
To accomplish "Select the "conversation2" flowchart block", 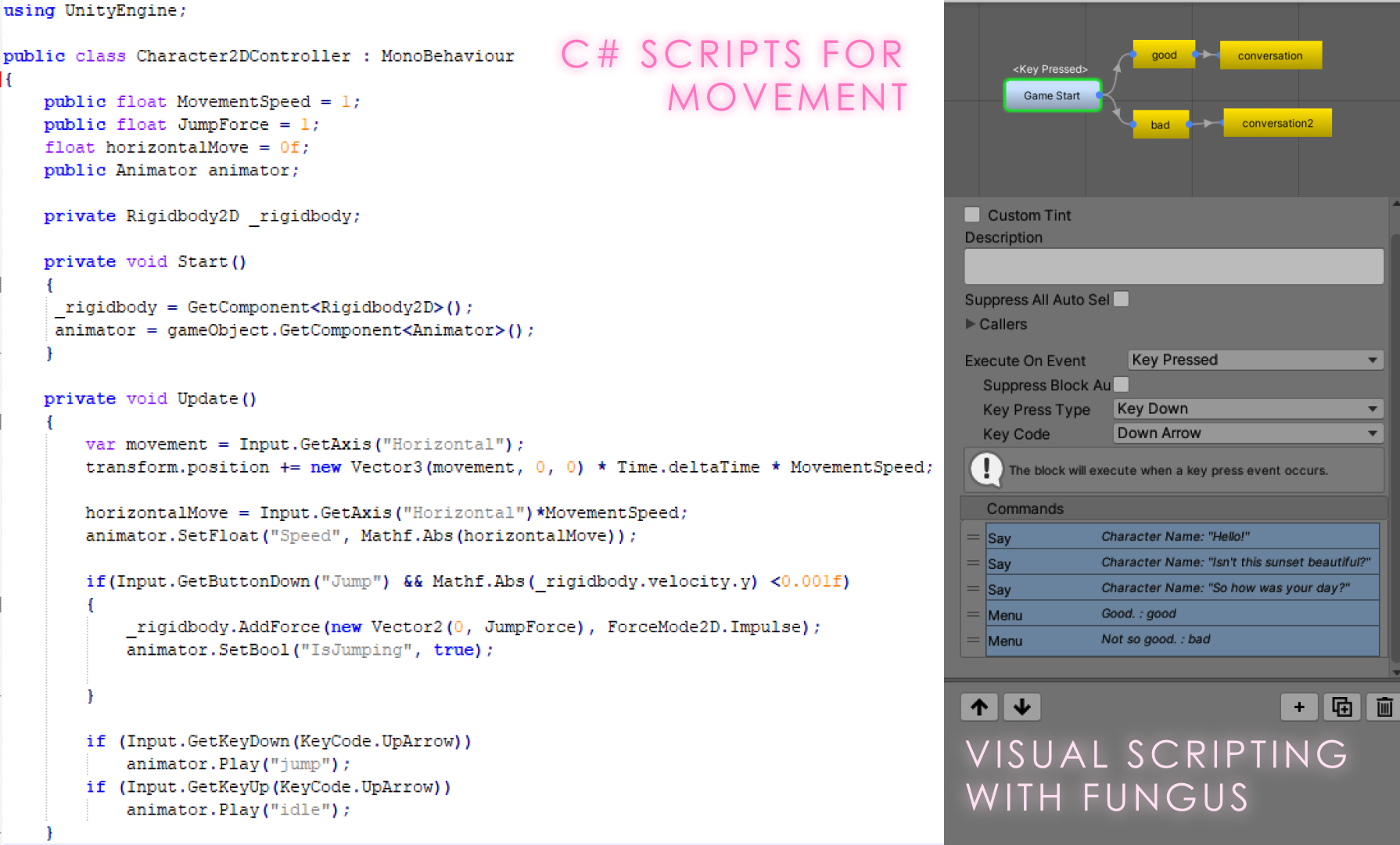I will coord(1277,123).
